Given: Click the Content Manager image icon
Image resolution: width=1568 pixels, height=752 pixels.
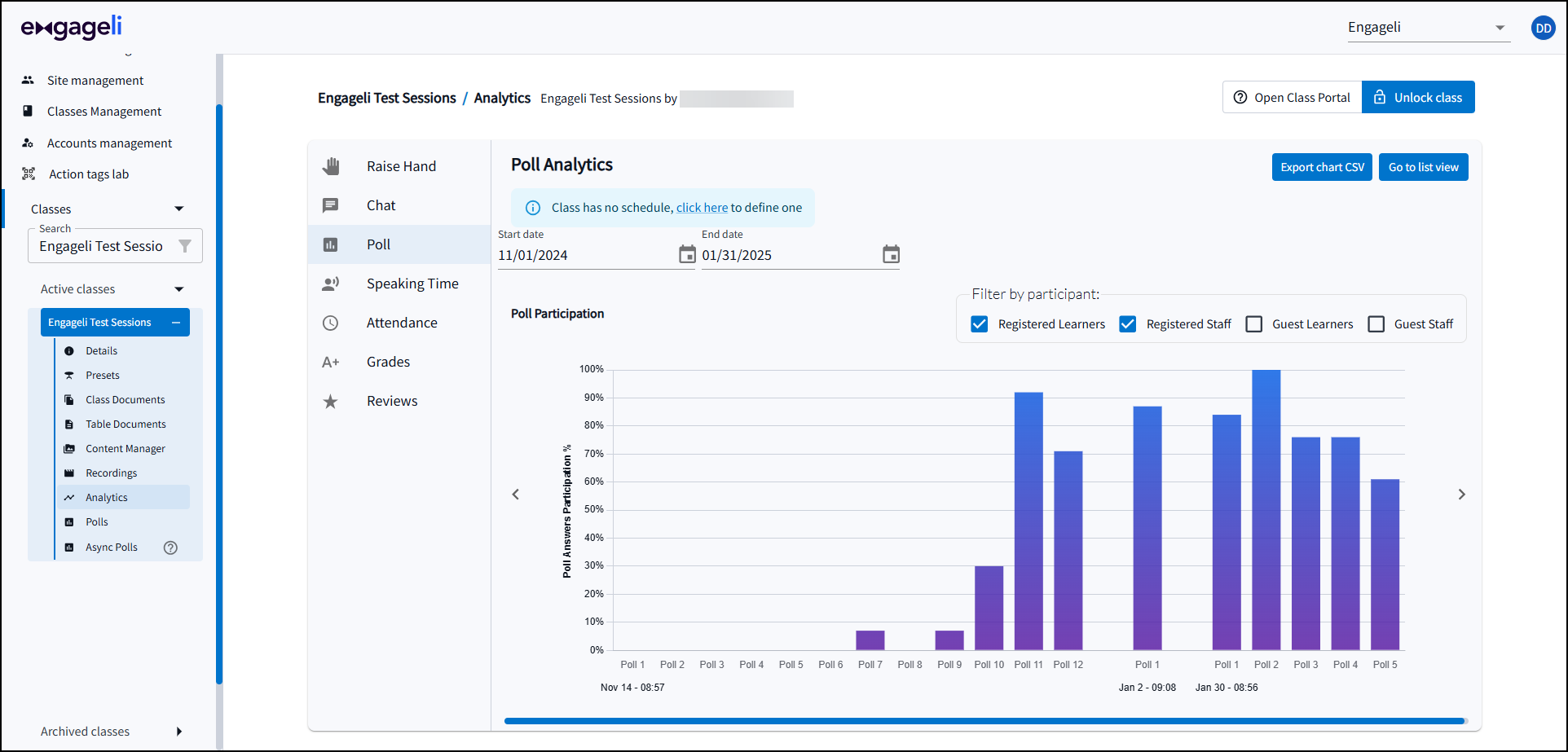Looking at the screenshot, I should pos(69,449).
